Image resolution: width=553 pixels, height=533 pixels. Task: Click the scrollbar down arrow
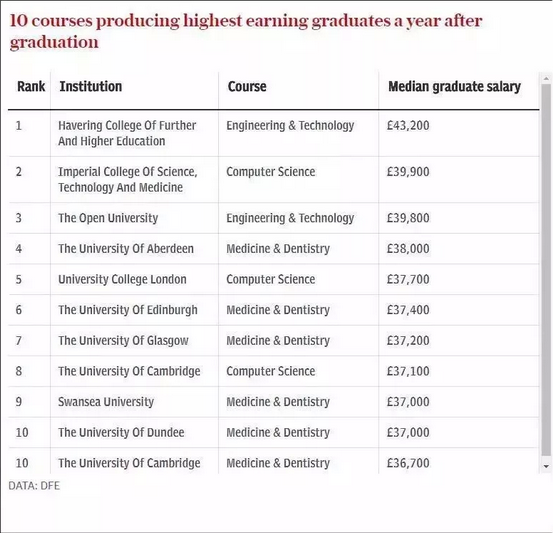546,466
